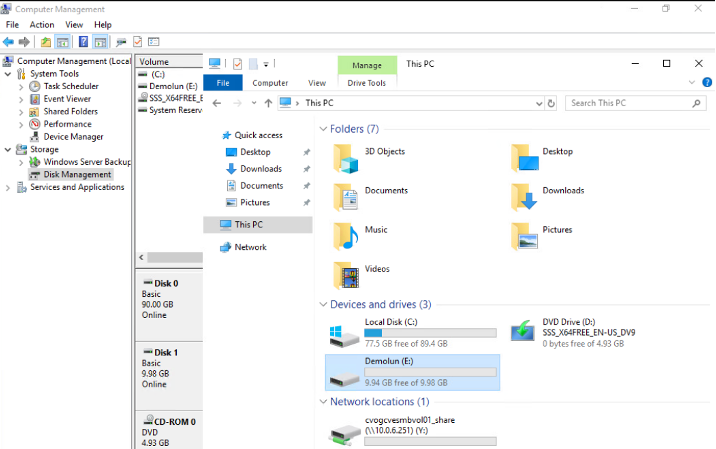
Task: Collapse the Folders (7) group
Action: [x=323, y=129]
